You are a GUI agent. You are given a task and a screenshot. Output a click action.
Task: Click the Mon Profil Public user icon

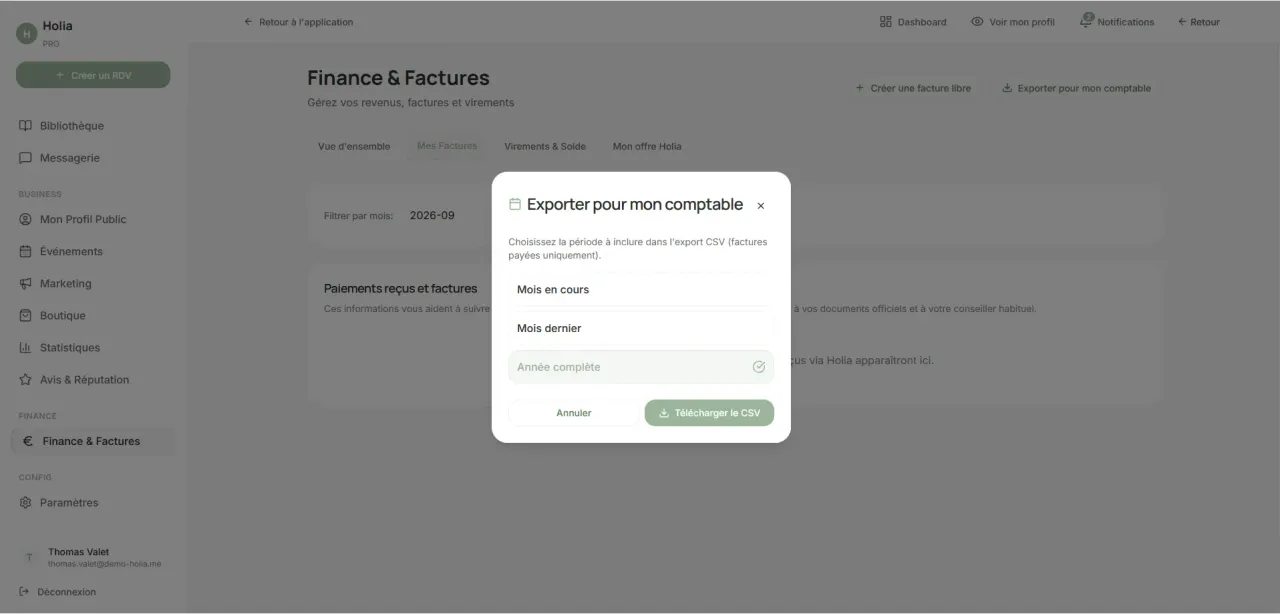(x=26, y=219)
